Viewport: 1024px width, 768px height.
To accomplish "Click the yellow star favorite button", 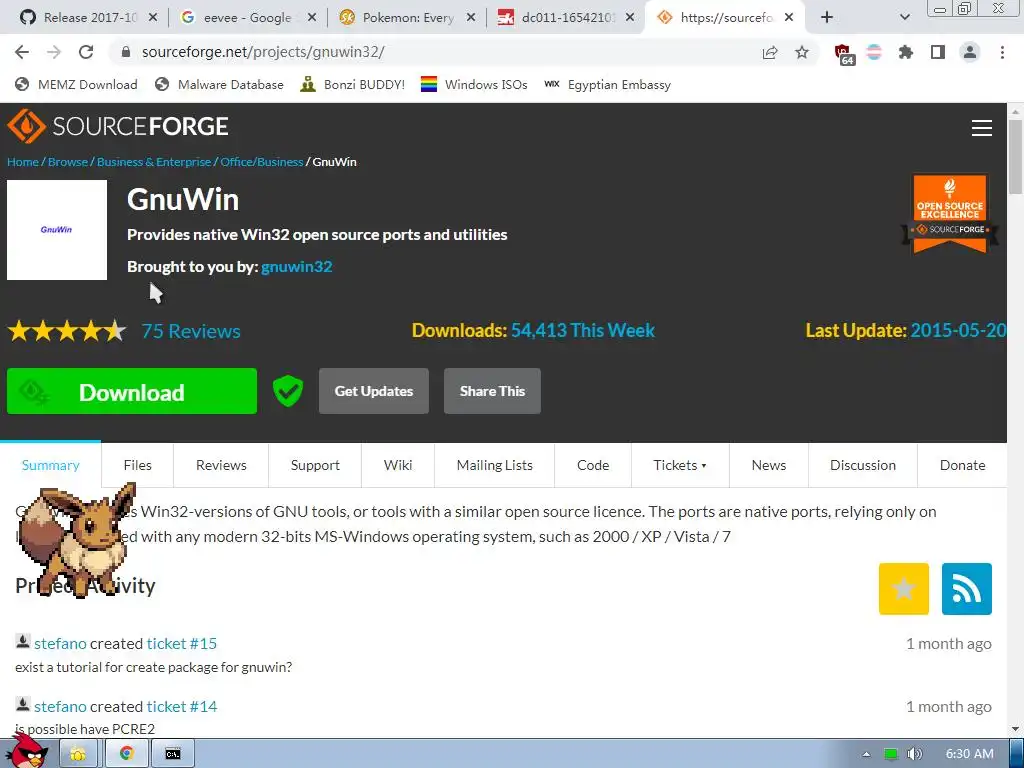I will point(903,589).
